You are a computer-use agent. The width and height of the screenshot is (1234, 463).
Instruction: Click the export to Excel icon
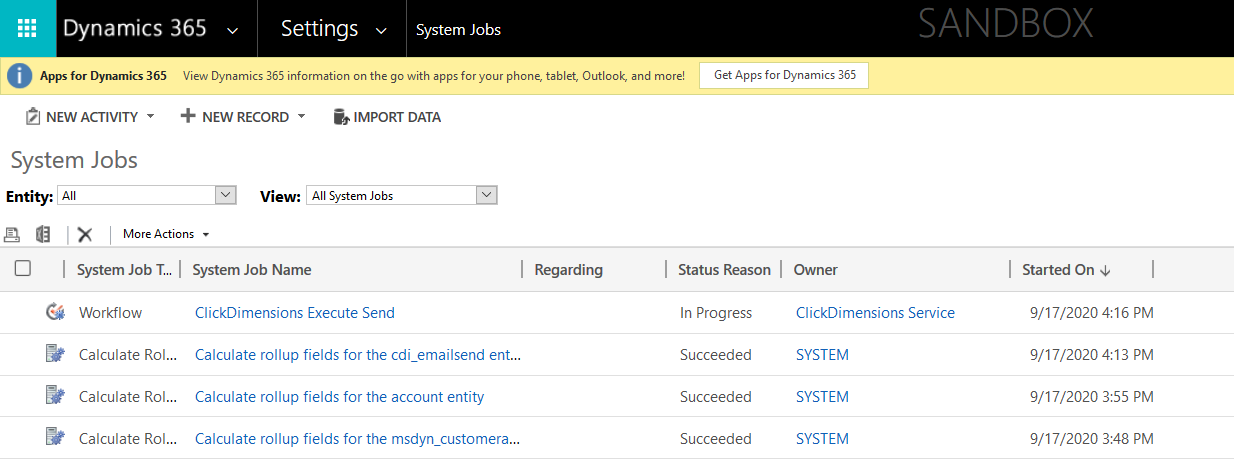(x=42, y=234)
